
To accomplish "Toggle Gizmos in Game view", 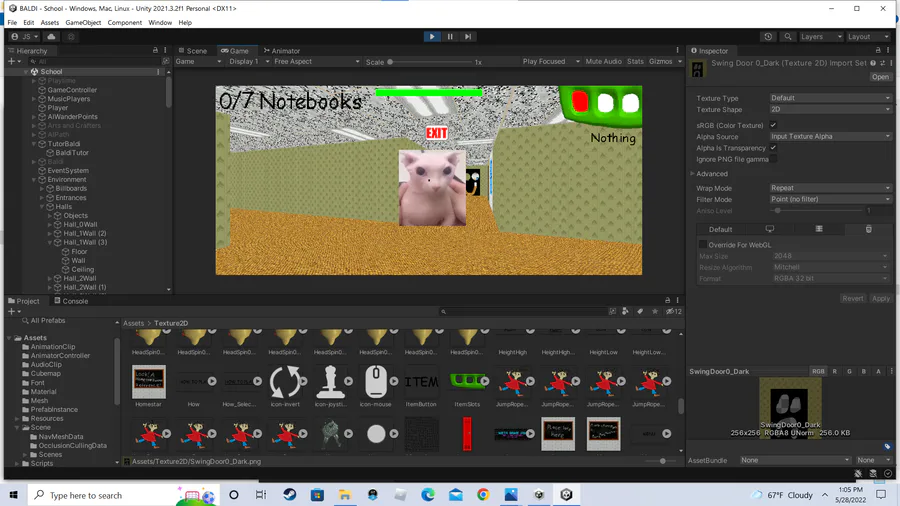I will click(x=661, y=61).
